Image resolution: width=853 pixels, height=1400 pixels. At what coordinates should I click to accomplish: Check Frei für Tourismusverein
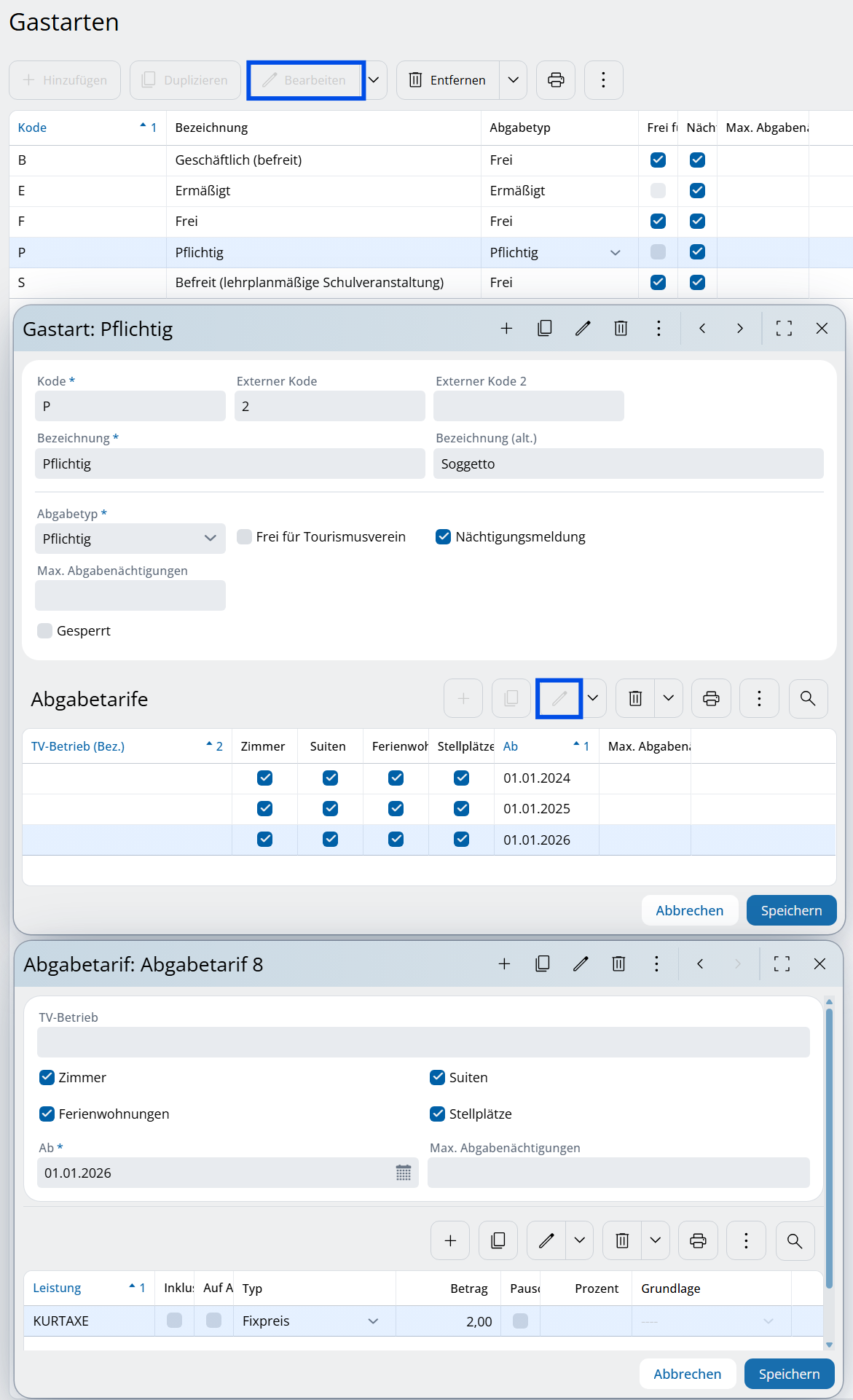[245, 537]
